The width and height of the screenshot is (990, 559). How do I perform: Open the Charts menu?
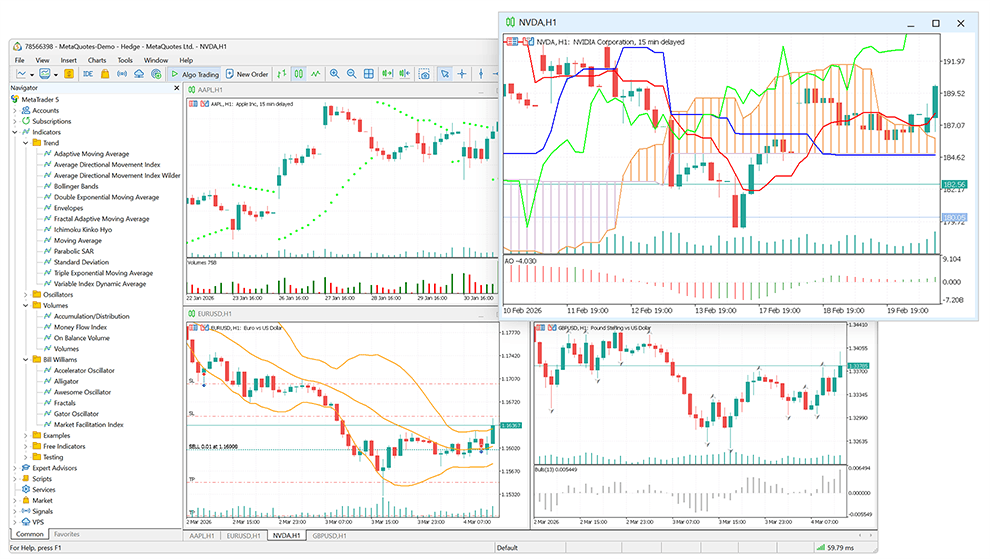click(x=97, y=60)
